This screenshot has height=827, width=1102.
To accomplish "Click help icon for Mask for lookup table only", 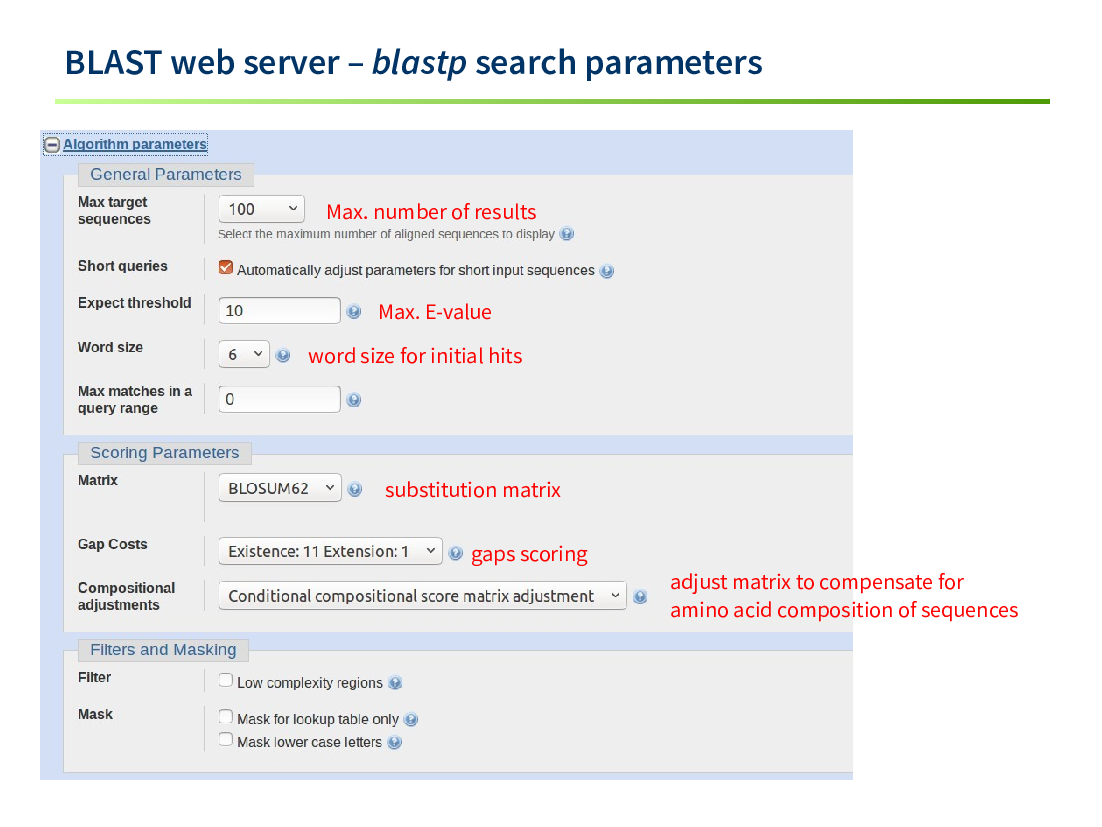I will point(412,719).
